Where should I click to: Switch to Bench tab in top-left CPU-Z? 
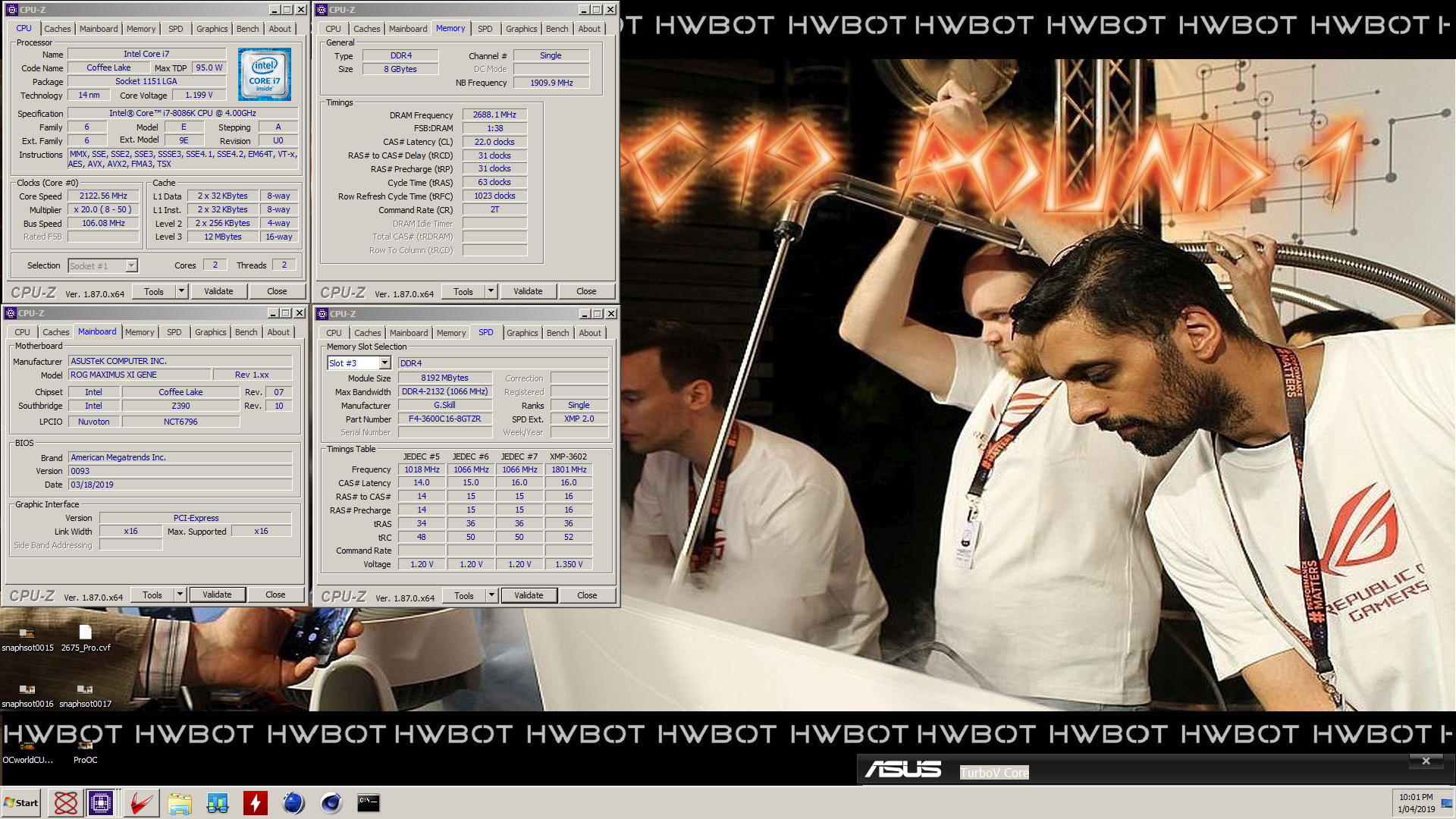[247, 29]
